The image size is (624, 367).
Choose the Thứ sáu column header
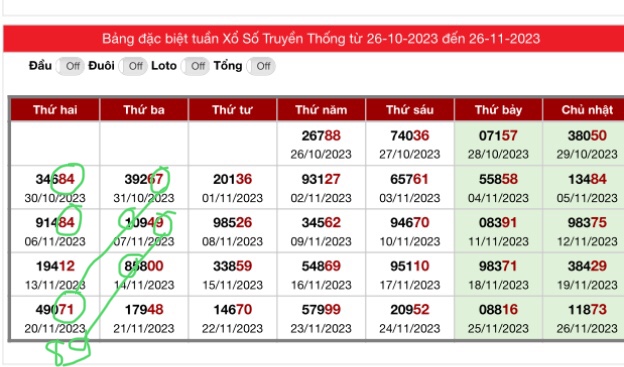click(410, 110)
